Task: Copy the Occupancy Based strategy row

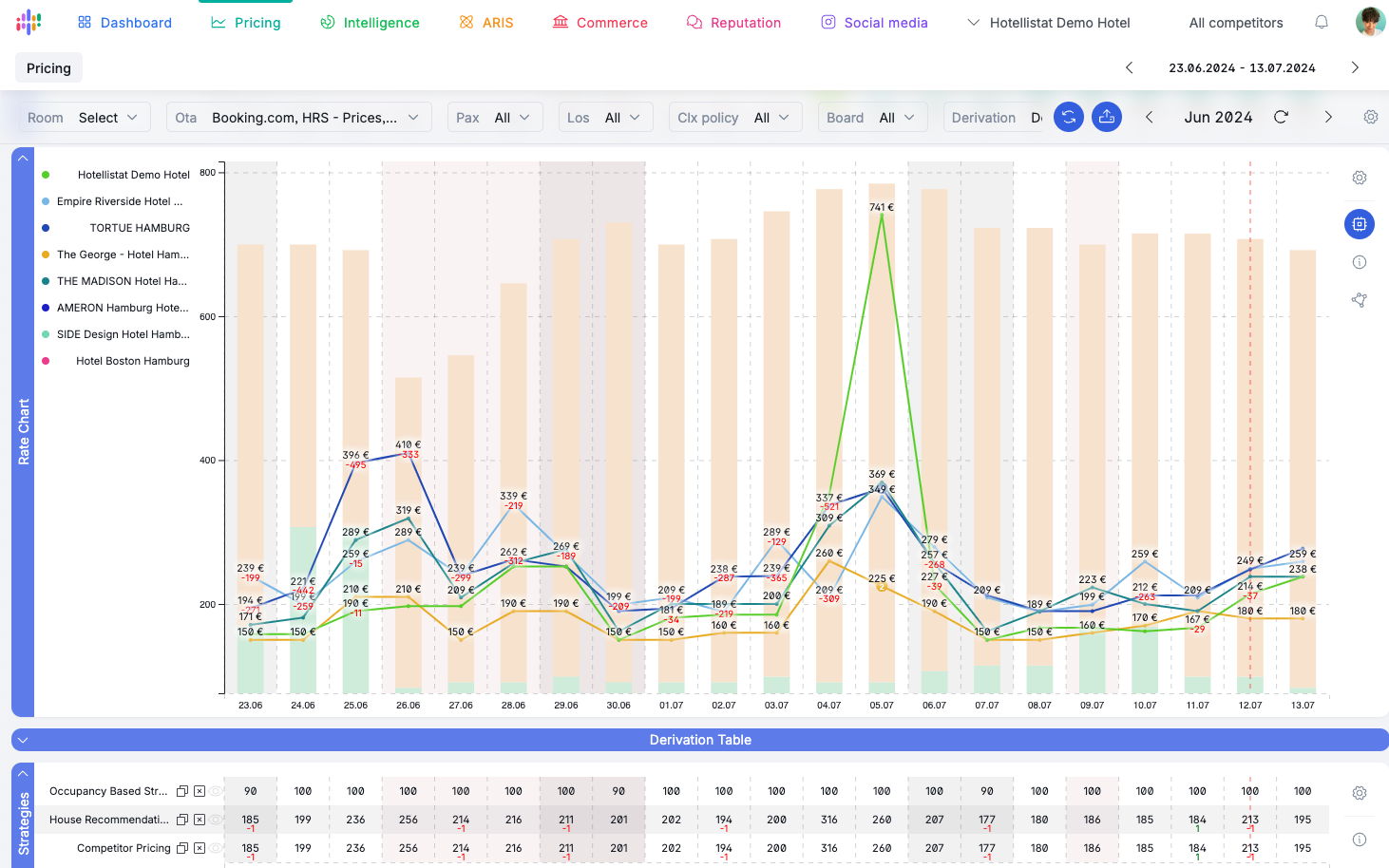Action: point(182,791)
